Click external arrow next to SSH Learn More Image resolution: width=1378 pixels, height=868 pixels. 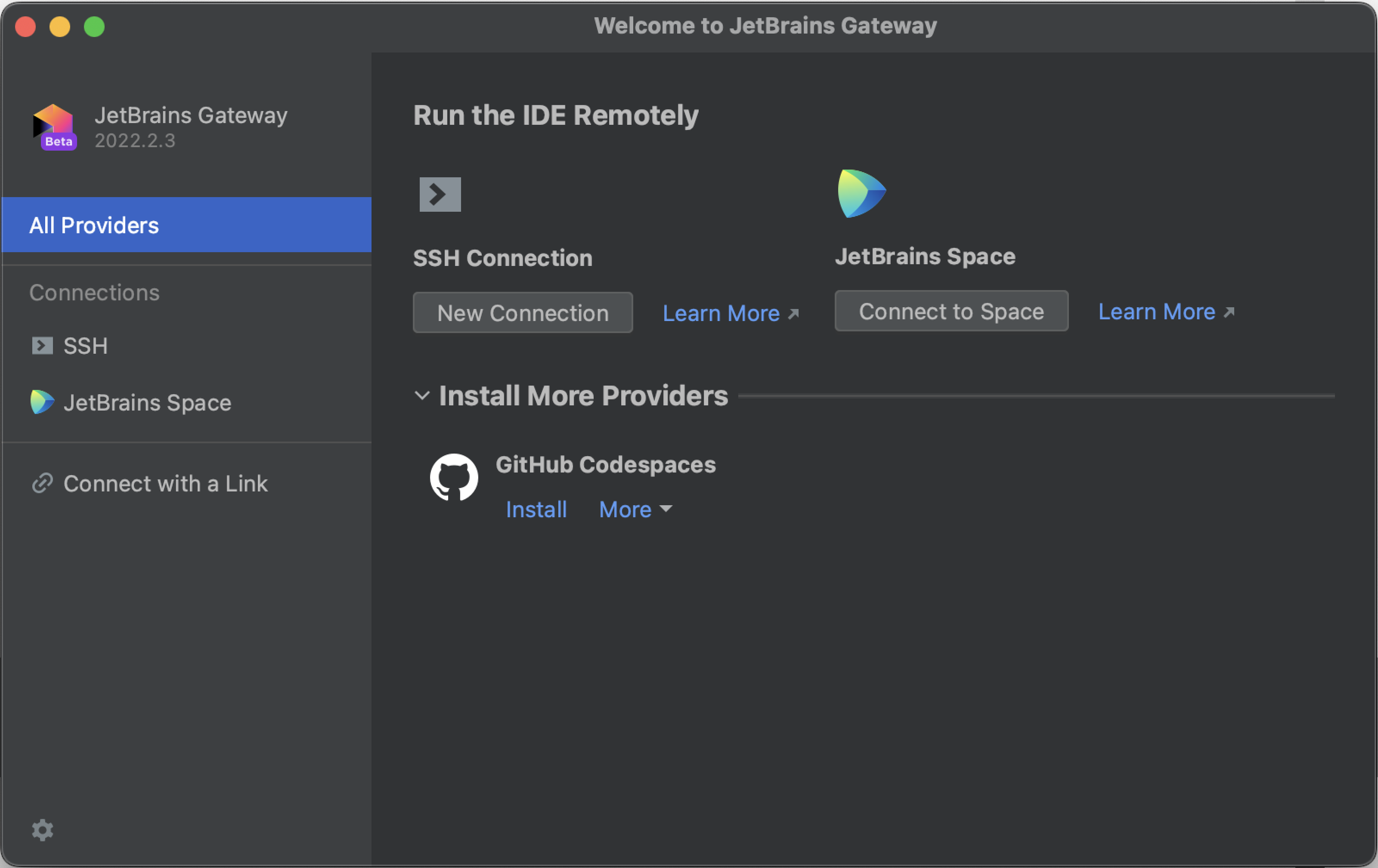point(793,314)
